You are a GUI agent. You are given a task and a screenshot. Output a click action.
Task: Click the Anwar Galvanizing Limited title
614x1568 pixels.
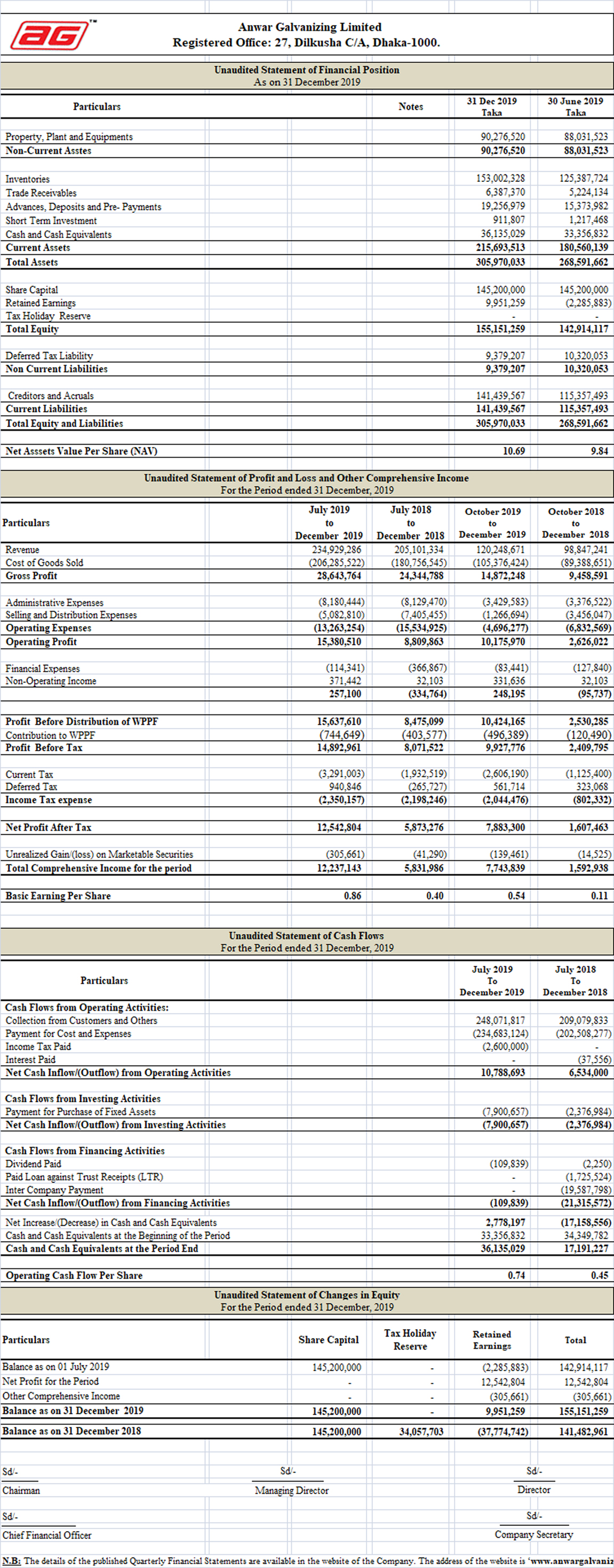pos(309,27)
